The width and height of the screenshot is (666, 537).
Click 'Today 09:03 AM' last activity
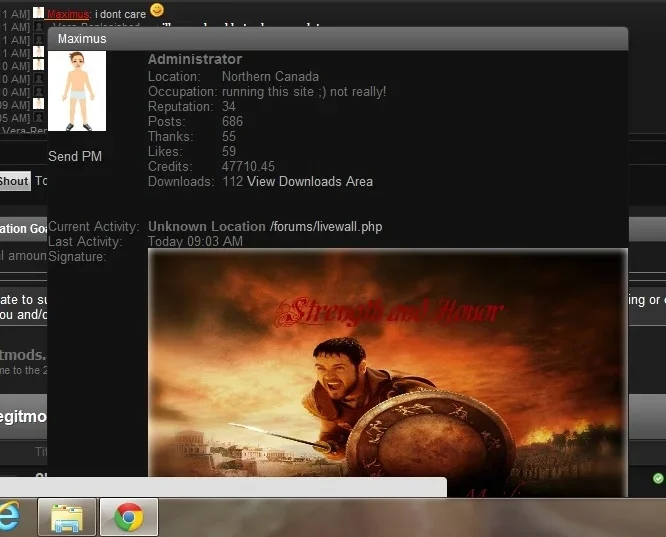click(195, 241)
